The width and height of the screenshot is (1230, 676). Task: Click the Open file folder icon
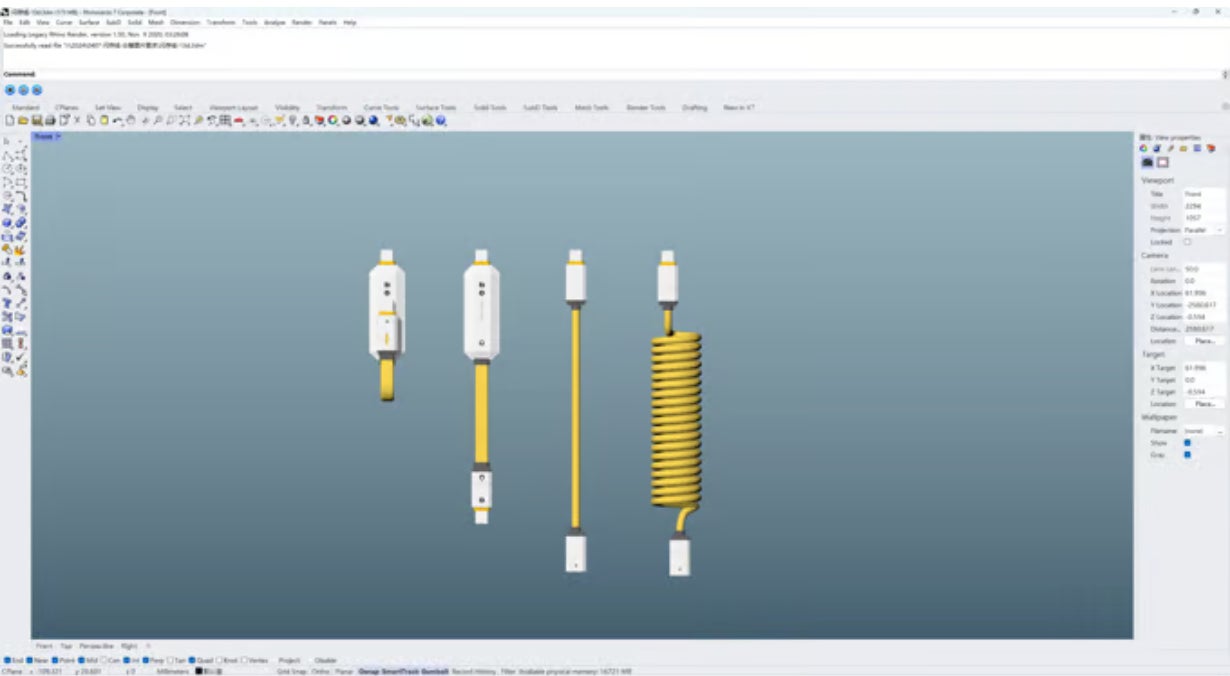coord(22,121)
